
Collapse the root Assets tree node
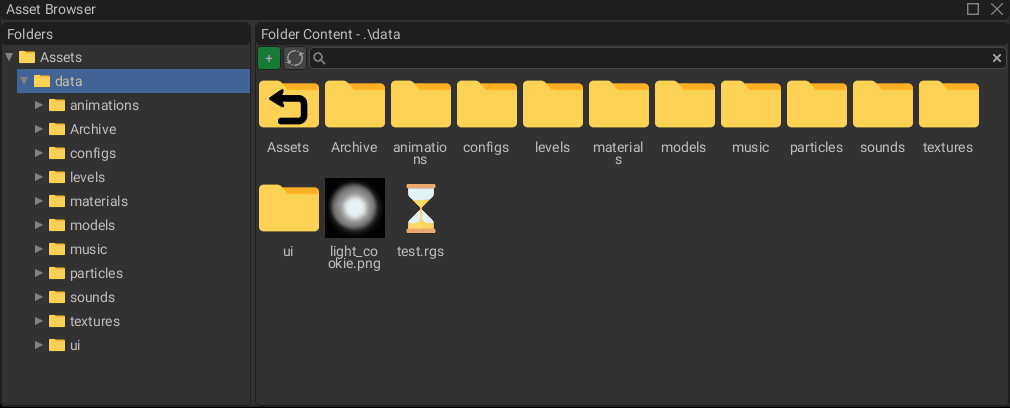[9, 57]
